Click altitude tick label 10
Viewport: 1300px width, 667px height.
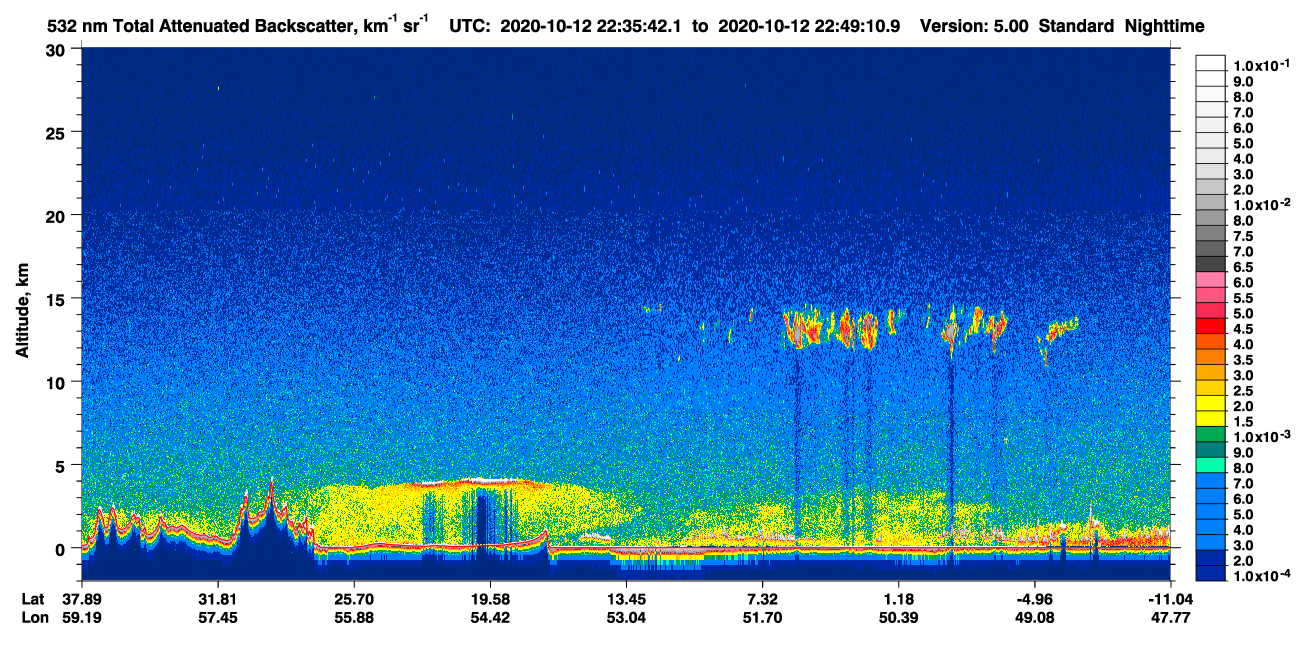point(58,382)
